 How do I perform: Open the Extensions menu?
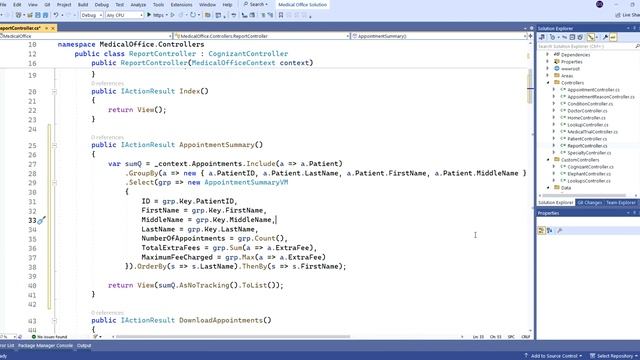tap(181, 4)
